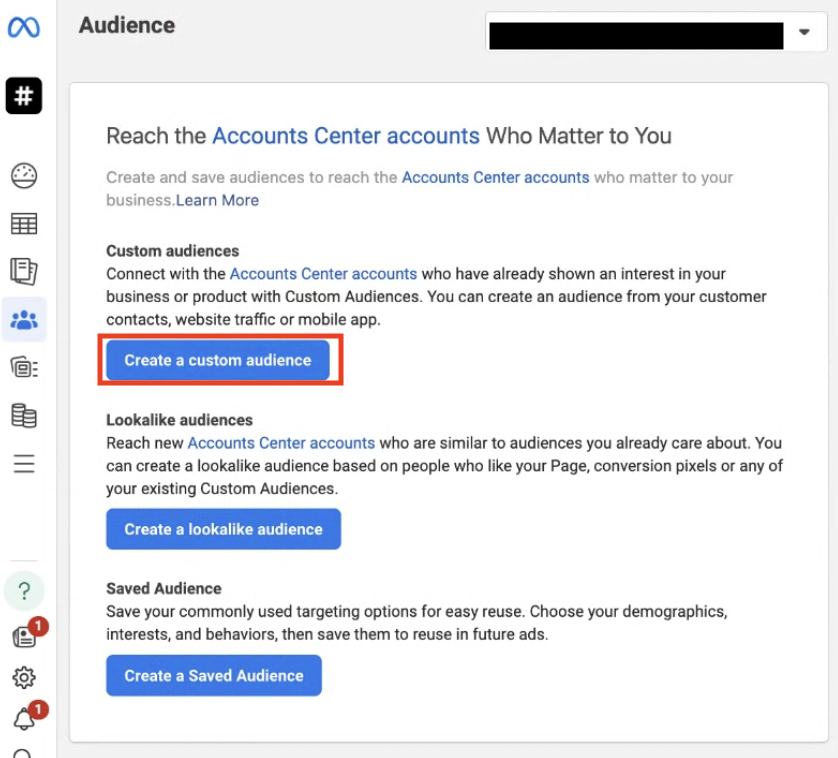The height and width of the screenshot is (758, 838).
Task: Open the Help question mark icon
Action: [24, 590]
